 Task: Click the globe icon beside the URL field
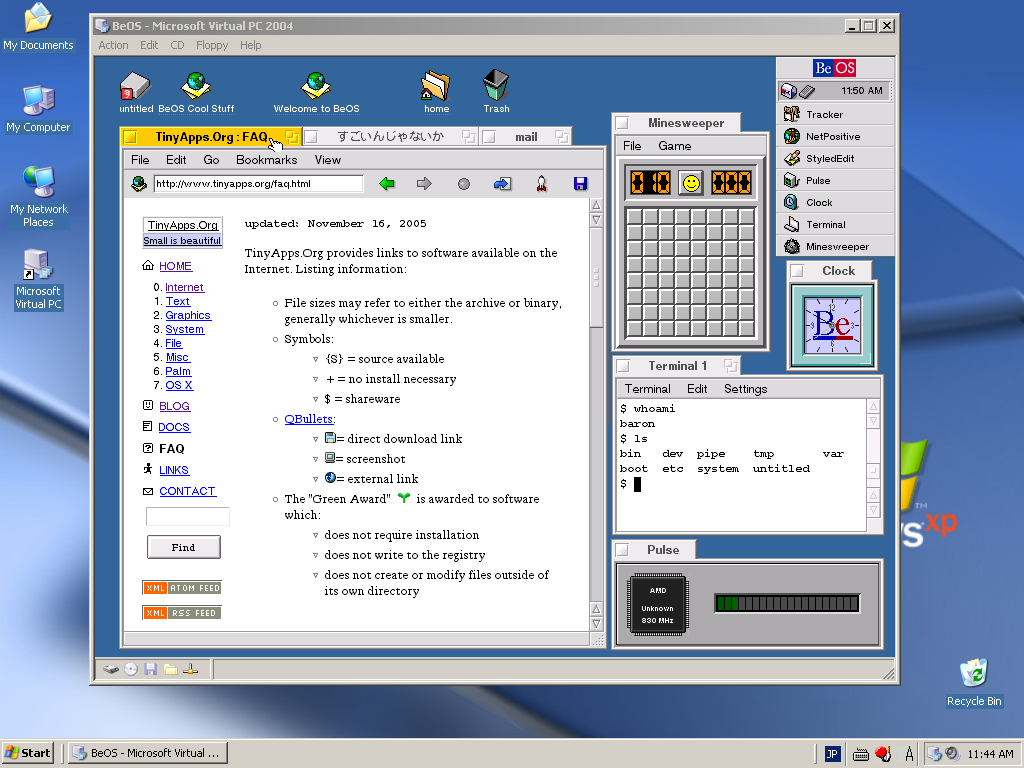(x=138, y=184)
